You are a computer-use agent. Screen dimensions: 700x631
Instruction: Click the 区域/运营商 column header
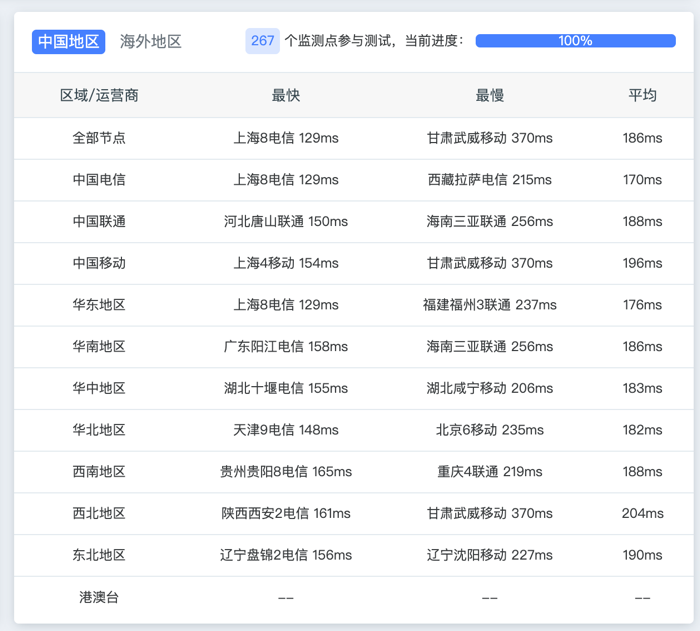99,95
